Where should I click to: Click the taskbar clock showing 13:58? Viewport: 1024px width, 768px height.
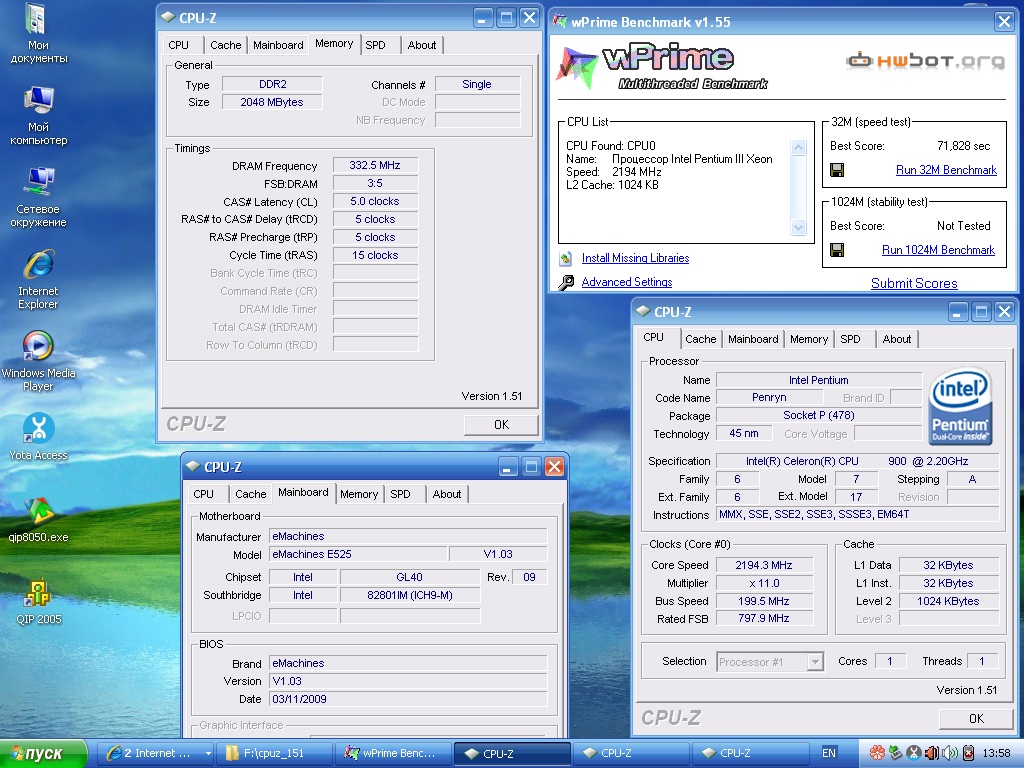tap(997, 754)
